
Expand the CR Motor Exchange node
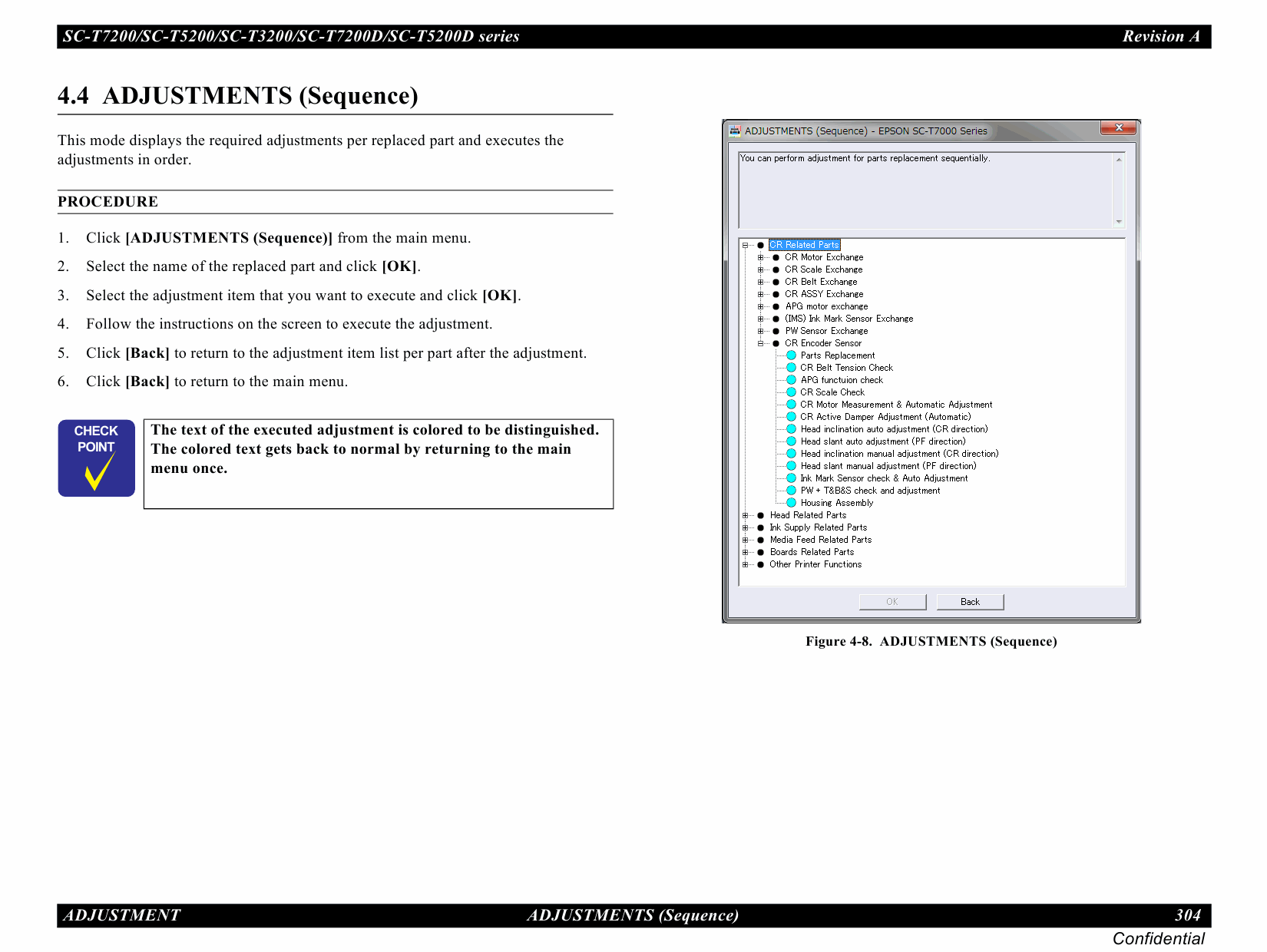click(x=760, y=258)
